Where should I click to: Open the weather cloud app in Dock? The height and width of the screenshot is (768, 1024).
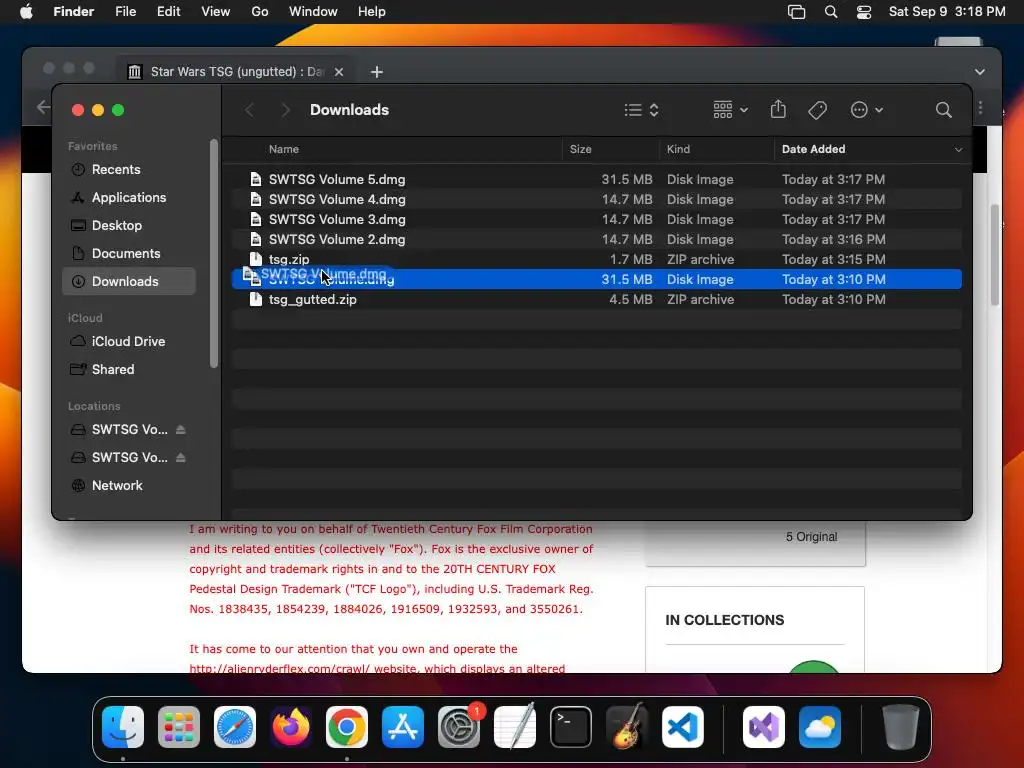[820, 726]
